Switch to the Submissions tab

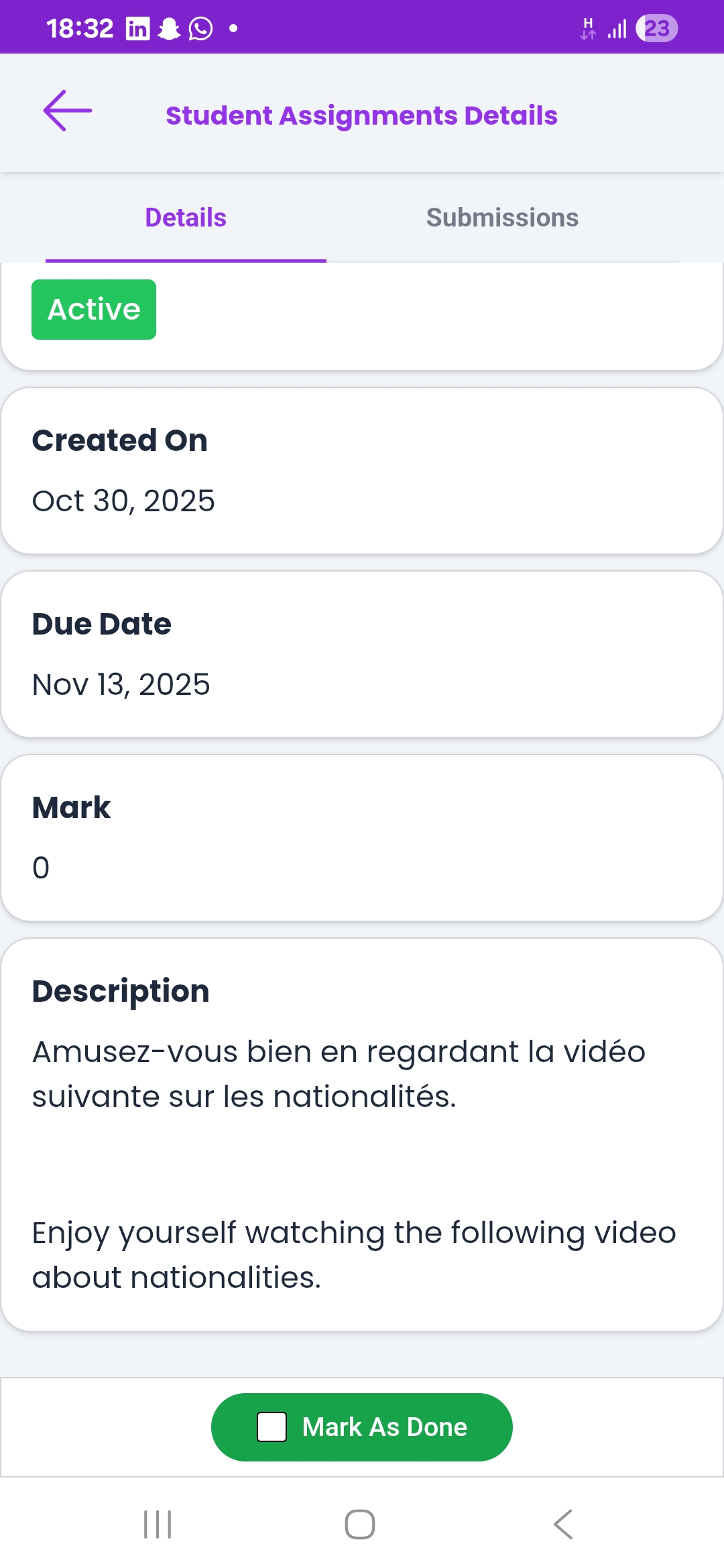coord(502,218)
